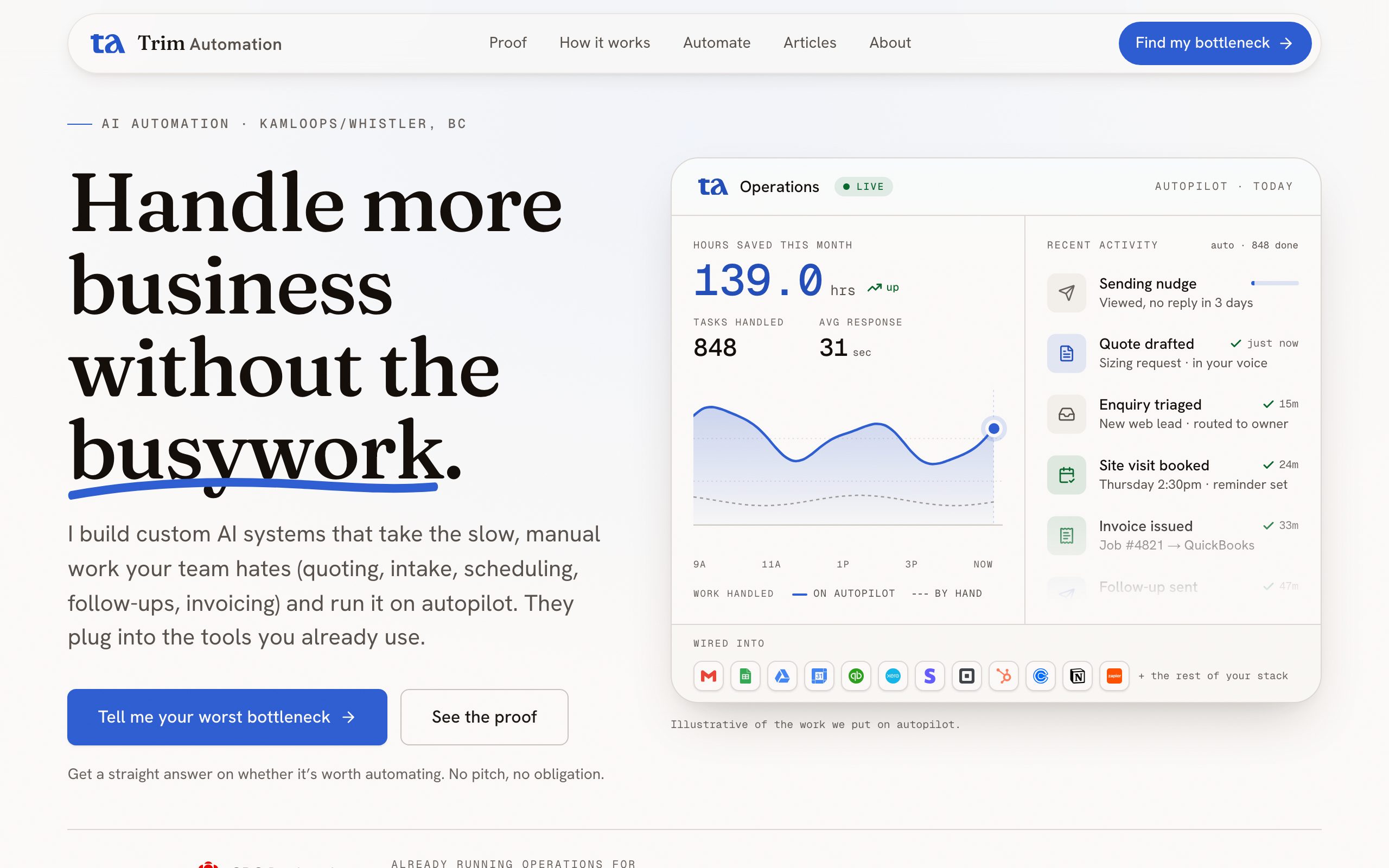Select the Google Sheets integration icon
This screenshot has width=1389, height=868.
pyautogui.click(x=745, y=676)
